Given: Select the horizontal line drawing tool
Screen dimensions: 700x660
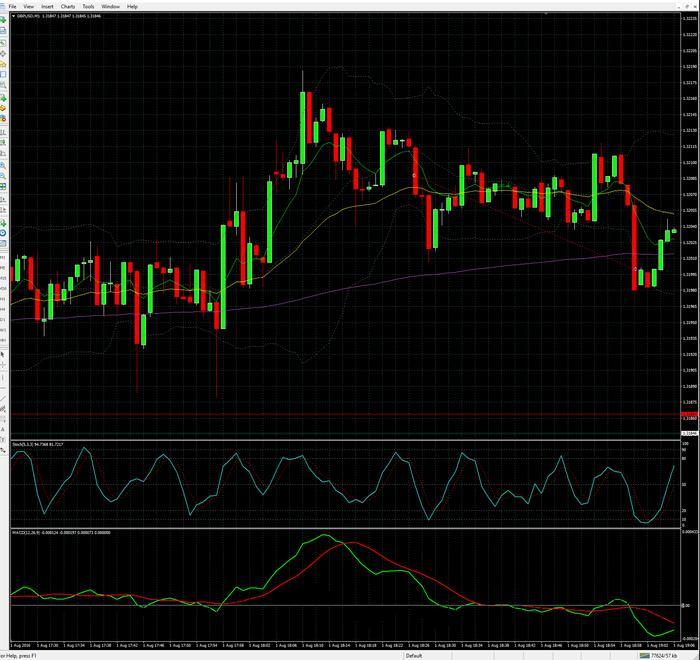Looking at the screenshot, I should 3,388.
